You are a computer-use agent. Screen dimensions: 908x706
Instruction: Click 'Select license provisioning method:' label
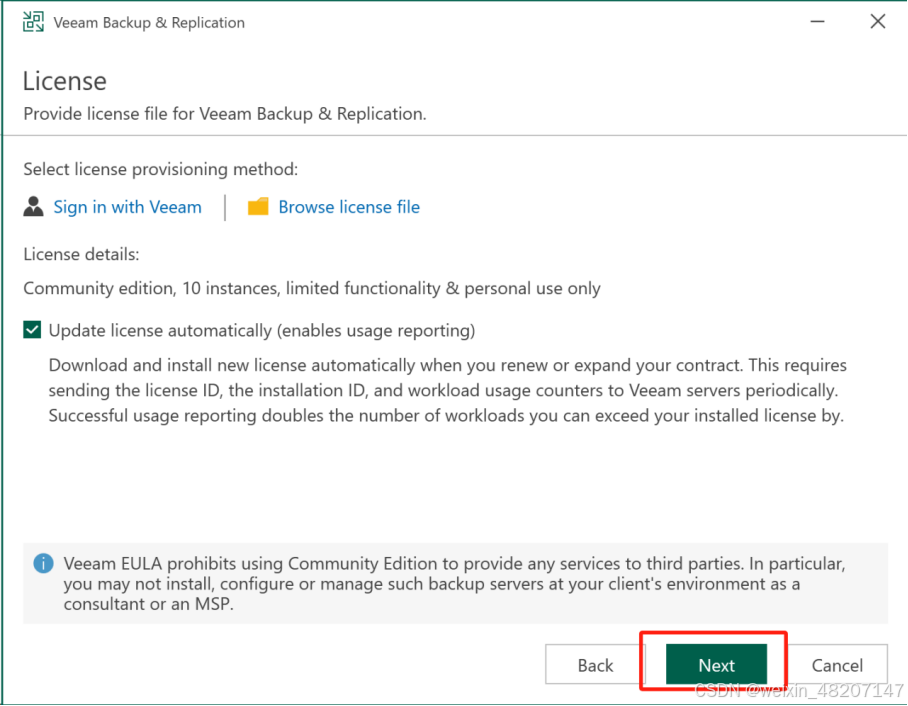pyautogui.click(x=160, y=169)
